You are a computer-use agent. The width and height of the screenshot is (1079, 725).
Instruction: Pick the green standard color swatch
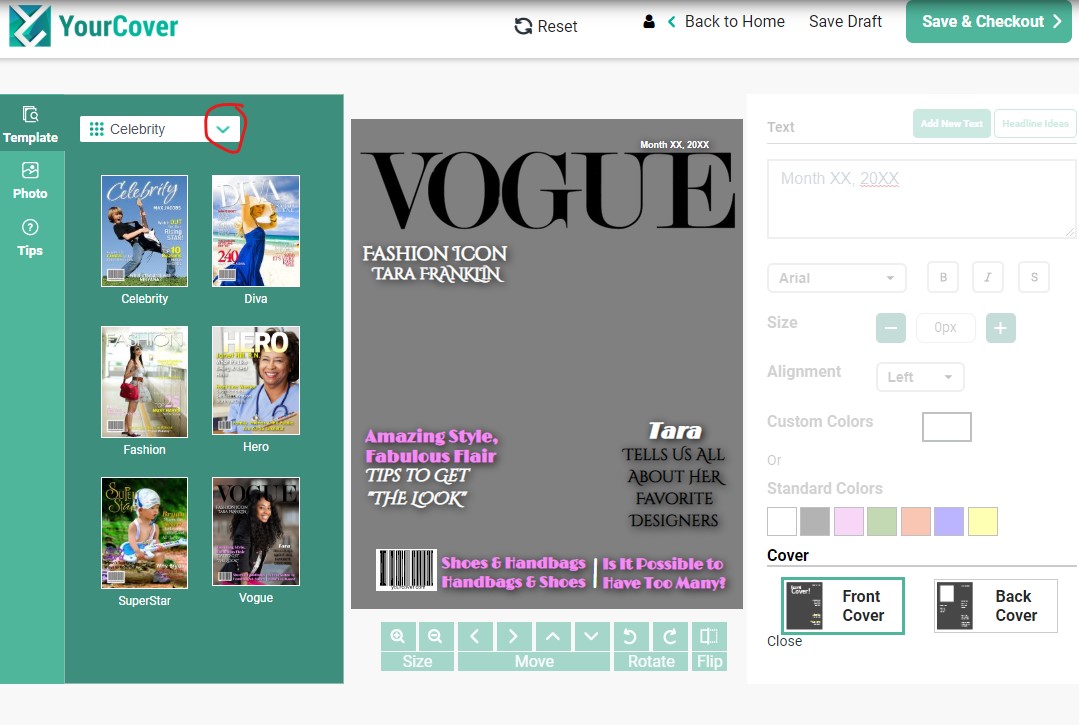click(x=882, y=521)
